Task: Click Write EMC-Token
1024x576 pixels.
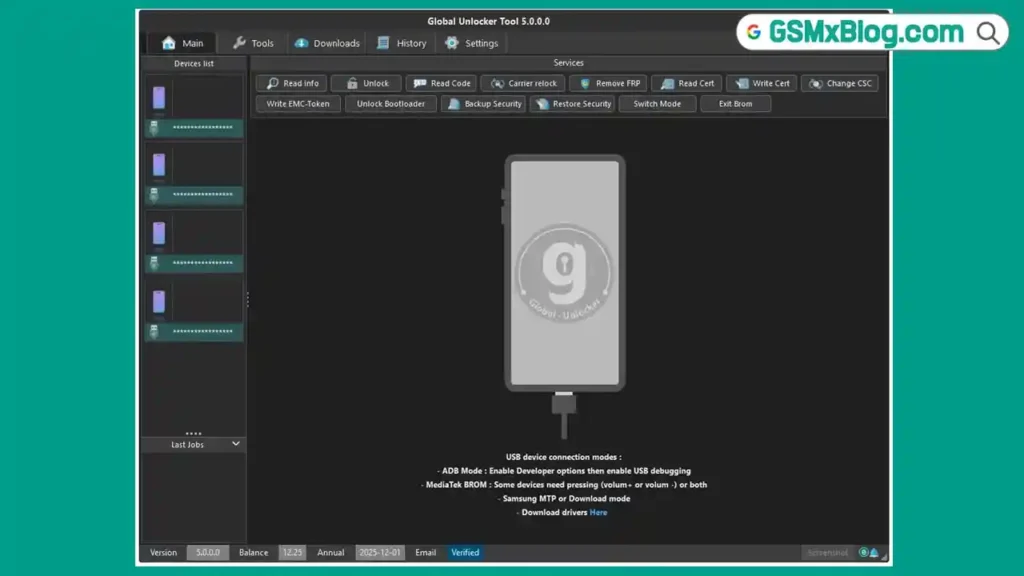Action: tap(298, 104)
